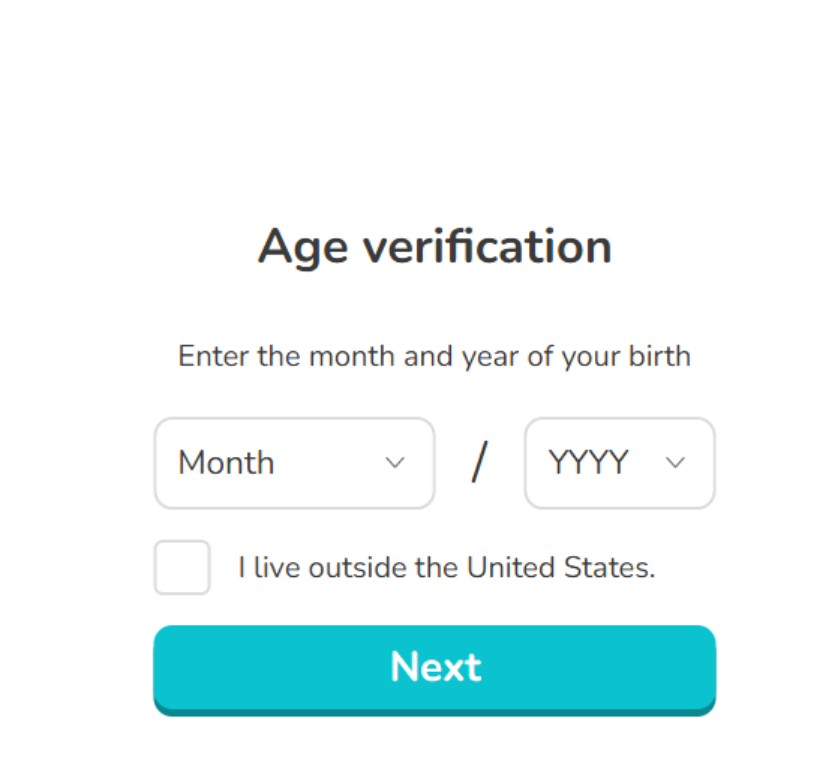This screenshot has height=778, width=813.
Task: Click the chevron arrow in YYYY selector
Action: 676,463
